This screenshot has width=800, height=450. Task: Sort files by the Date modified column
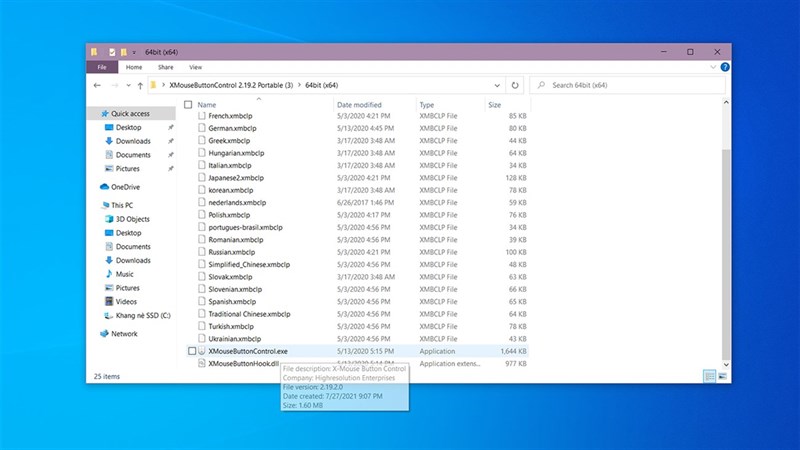click(x=359, y=104)
